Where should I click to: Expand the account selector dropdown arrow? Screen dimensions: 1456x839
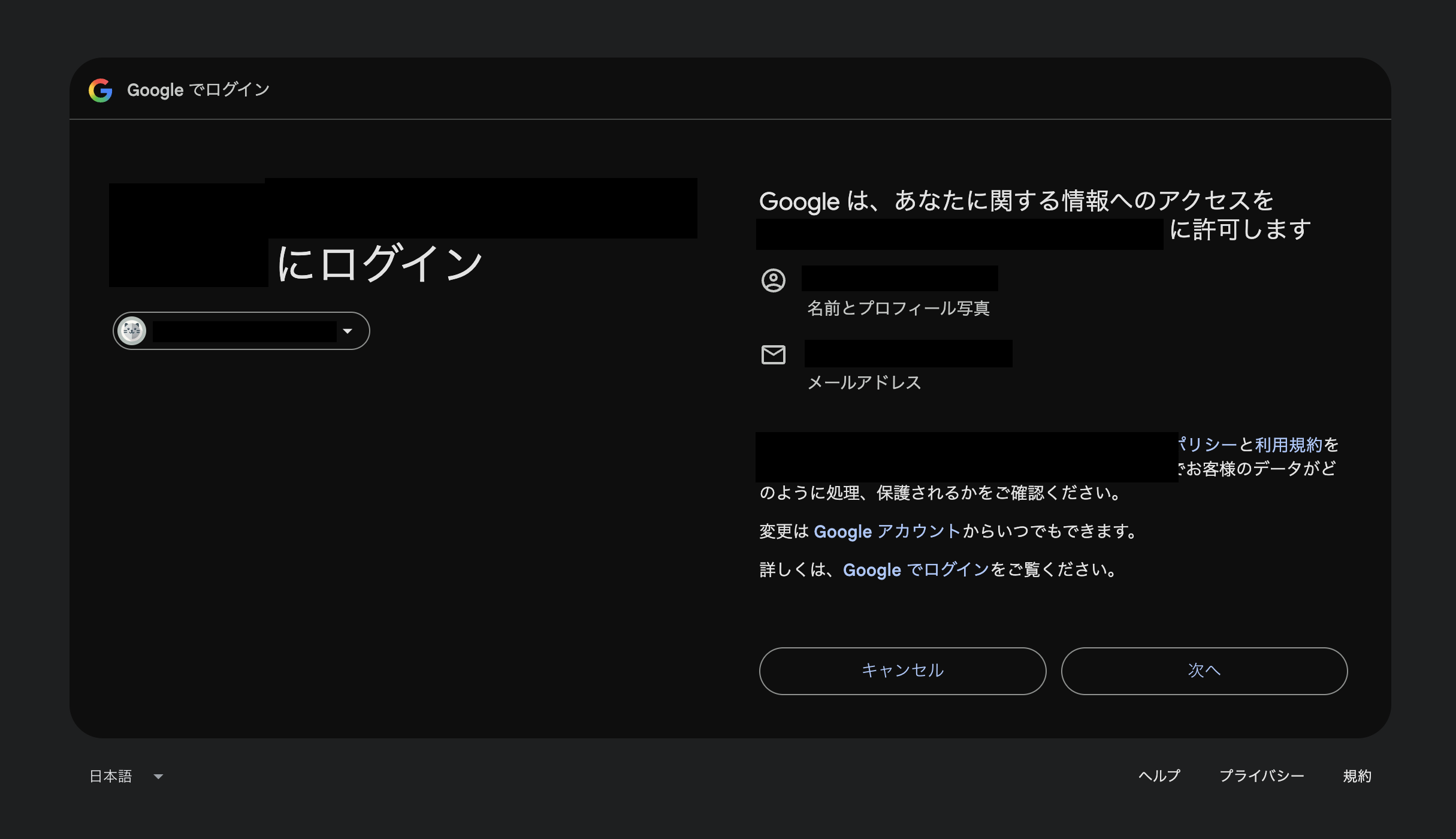pos(348,331)
